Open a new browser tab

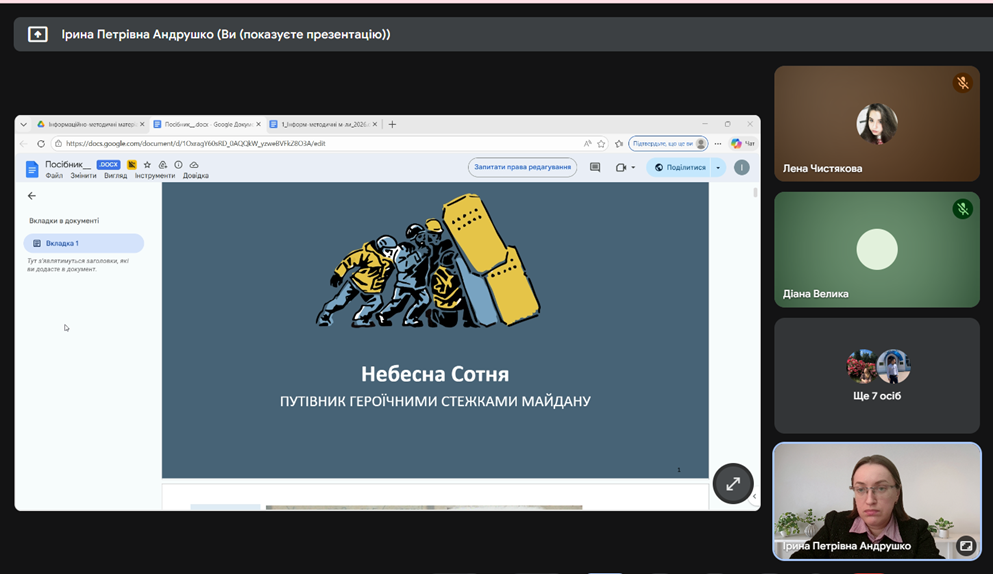point(392,125)
